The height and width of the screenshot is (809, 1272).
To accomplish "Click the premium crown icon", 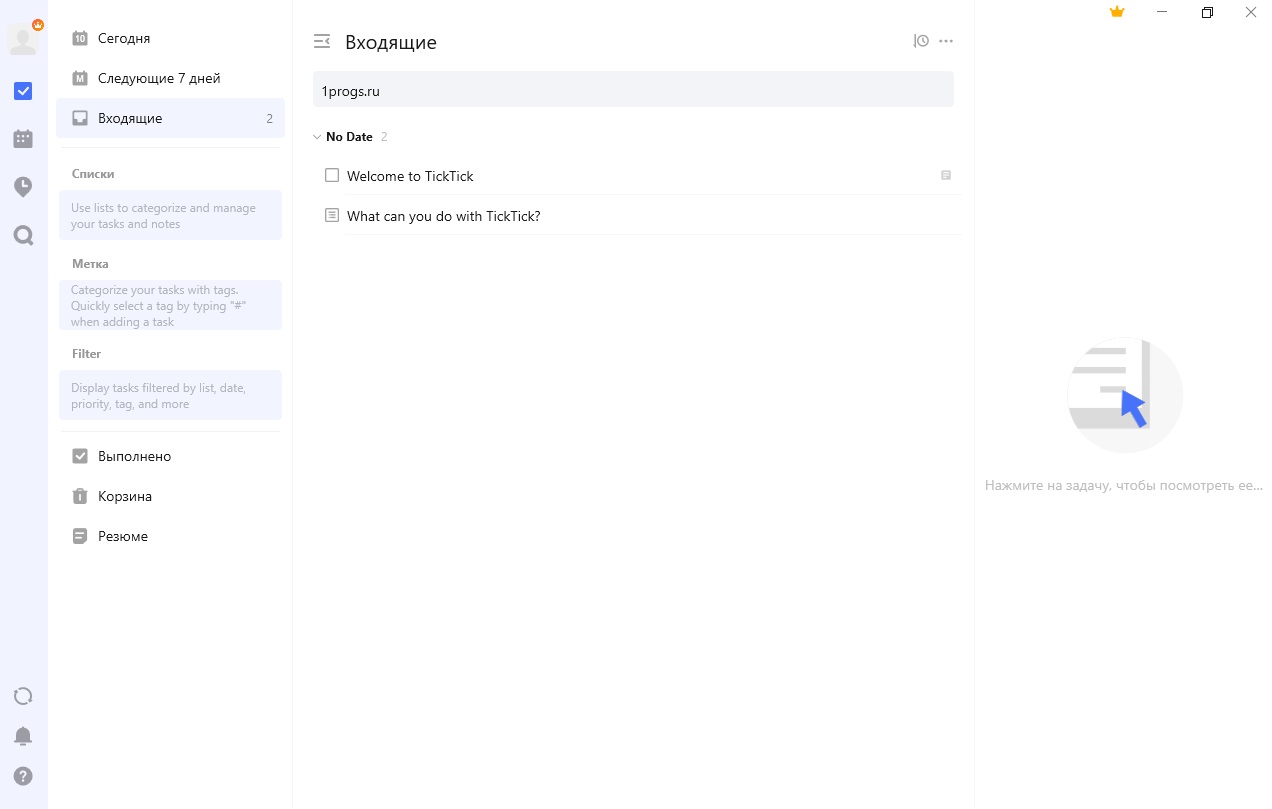I will click(1117, 12).
